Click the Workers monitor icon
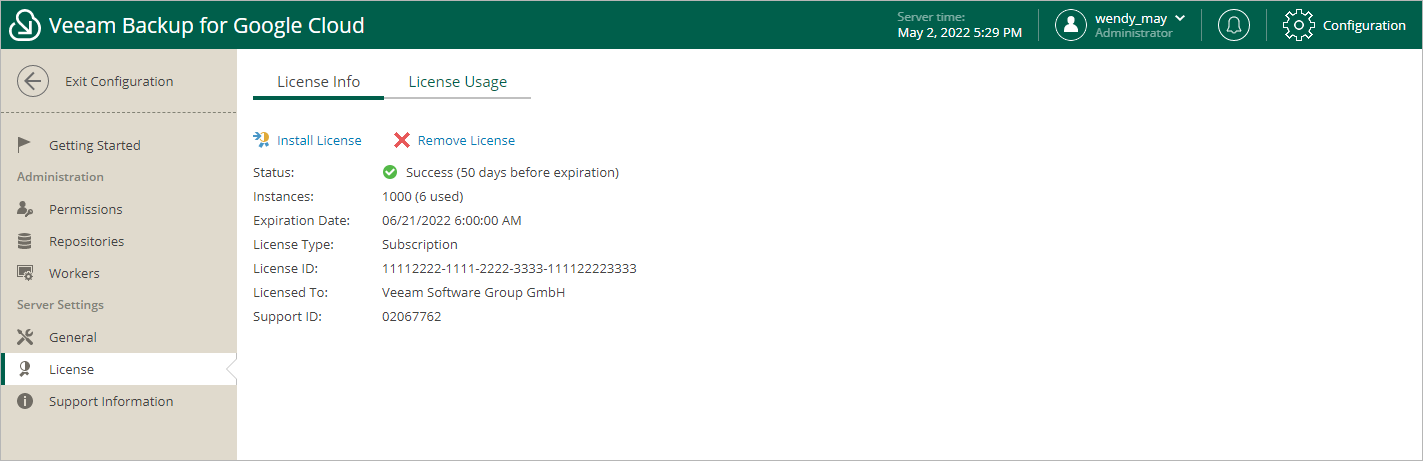The width and height of the screenshot is (1423, 461). point(26,273)
